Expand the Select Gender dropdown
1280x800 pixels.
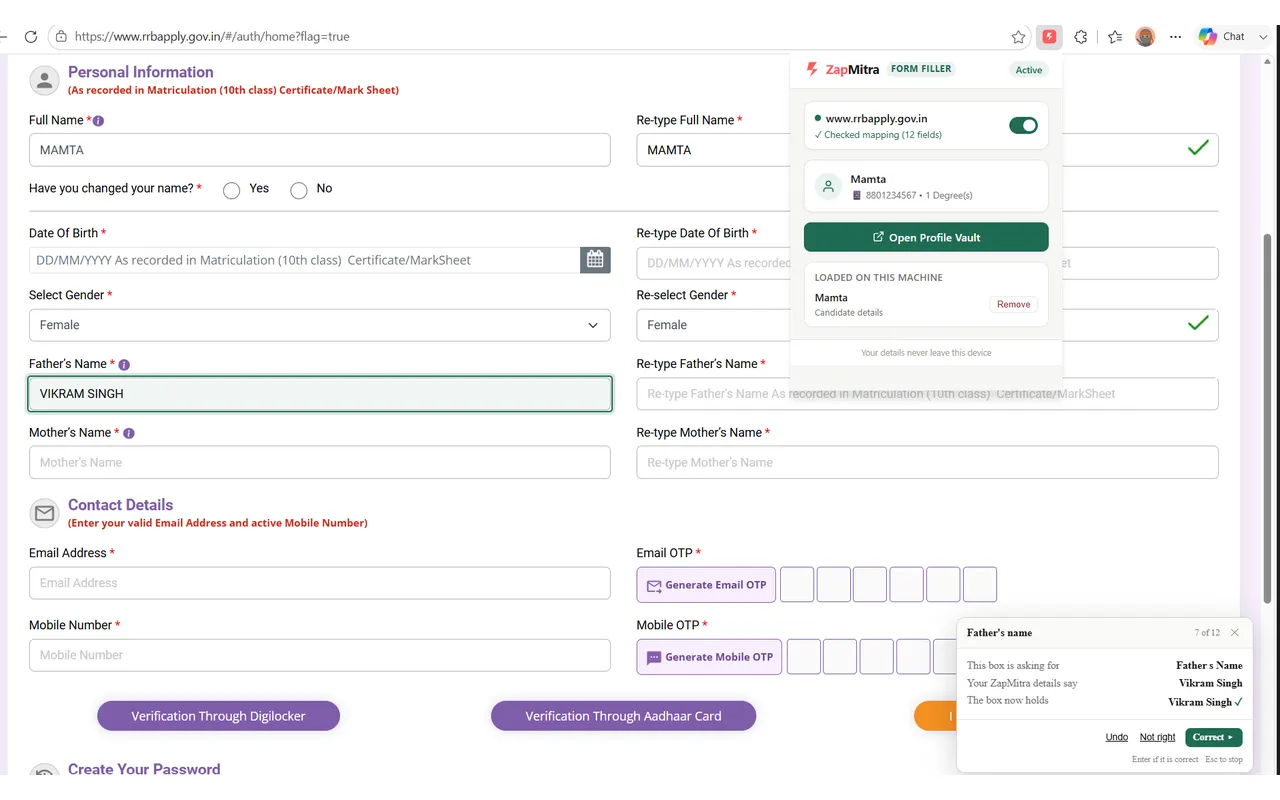click(x=320, y=325)
